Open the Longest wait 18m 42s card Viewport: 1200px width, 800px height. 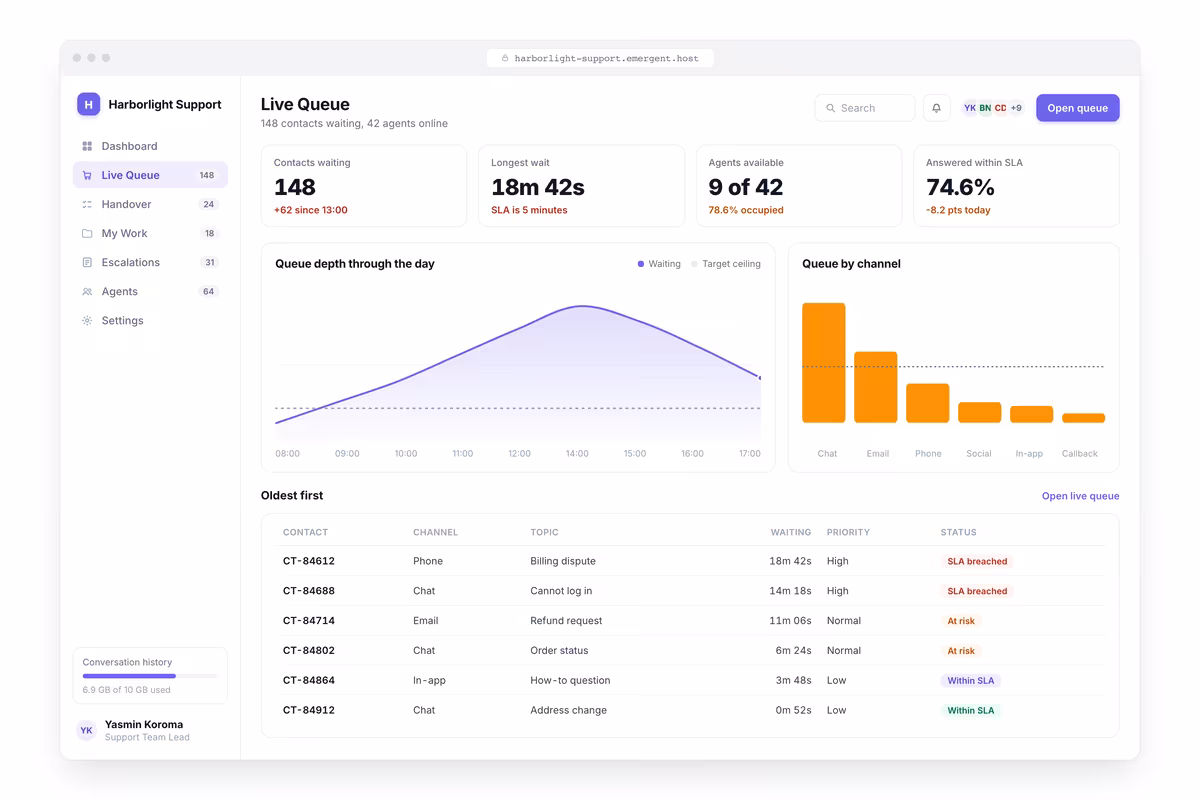(x=581, y=186)
